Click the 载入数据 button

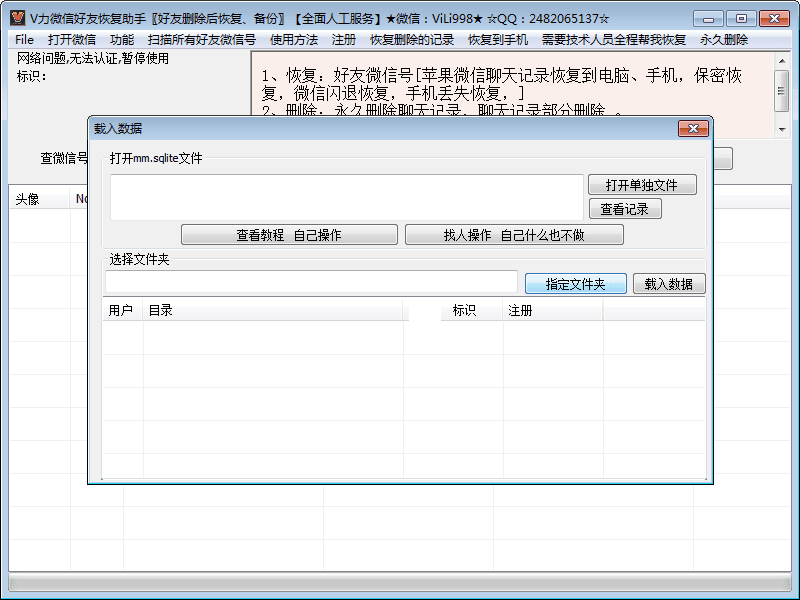(669, 284)
